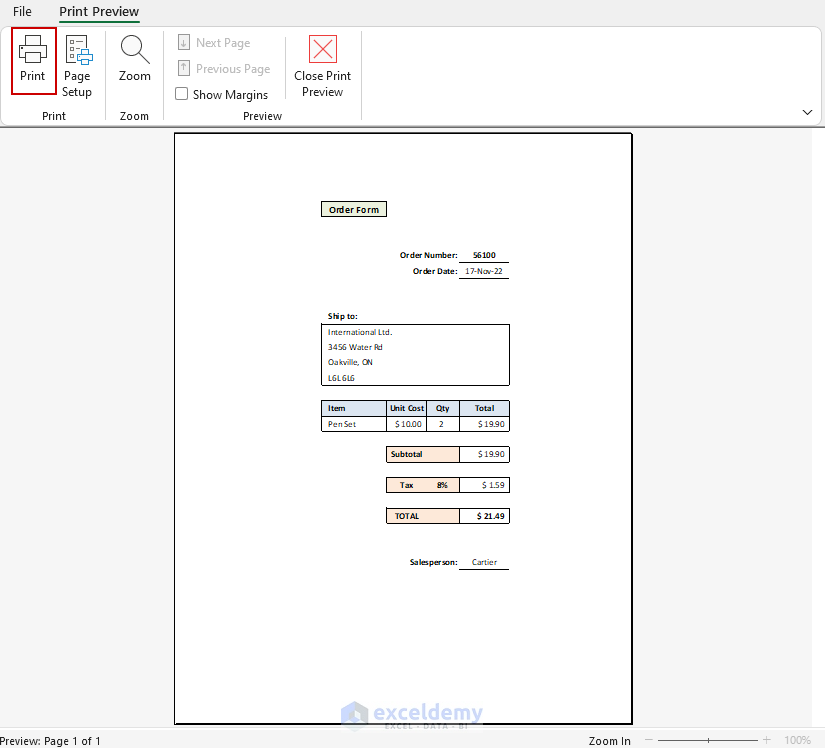Screen dimensions: 825x748
Task: Select the Print Preview tab
Action: [x=99, y=12]
